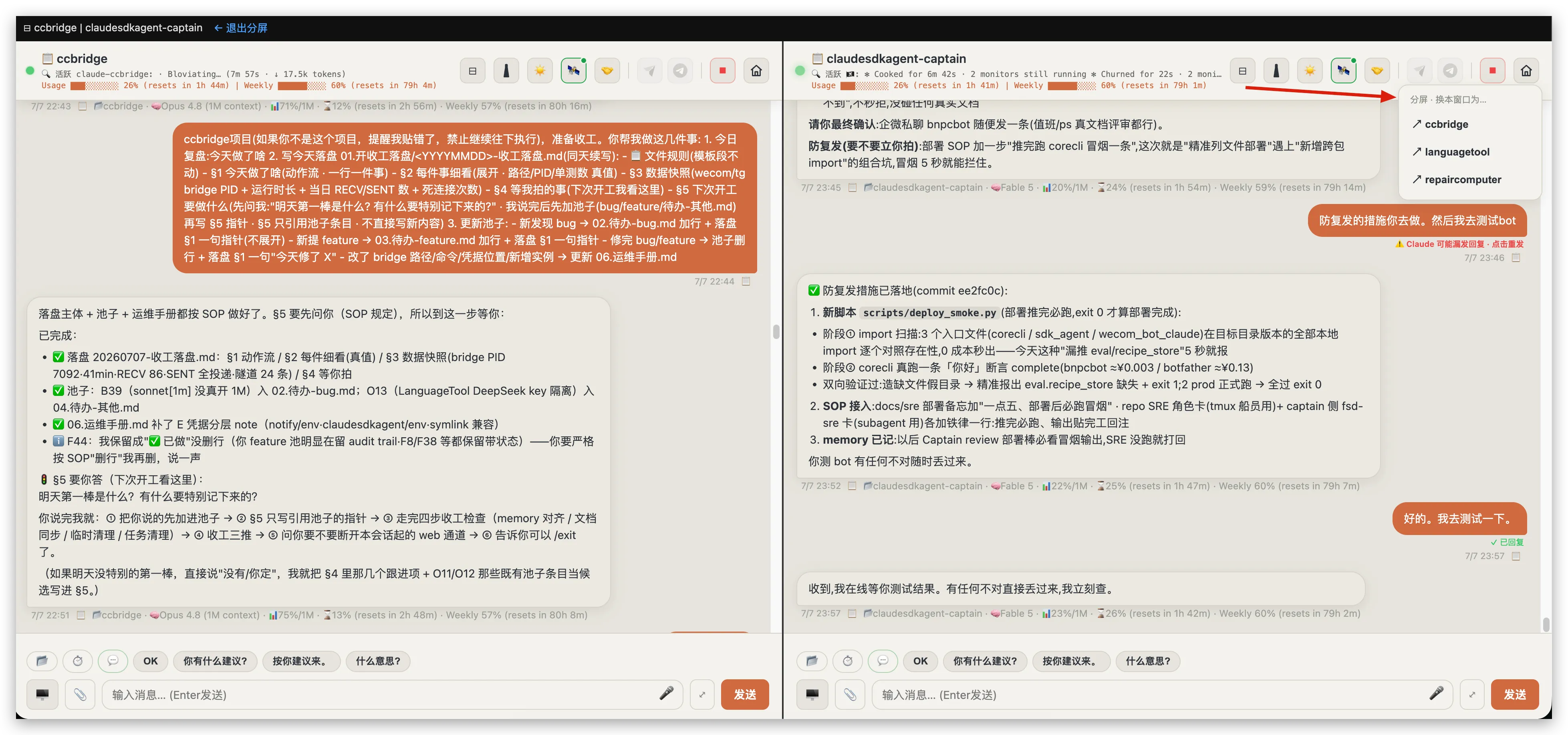Click 按你建议来。 in claudesdkagent-captain pane

pyautogui.click(x=1071, y=661)
